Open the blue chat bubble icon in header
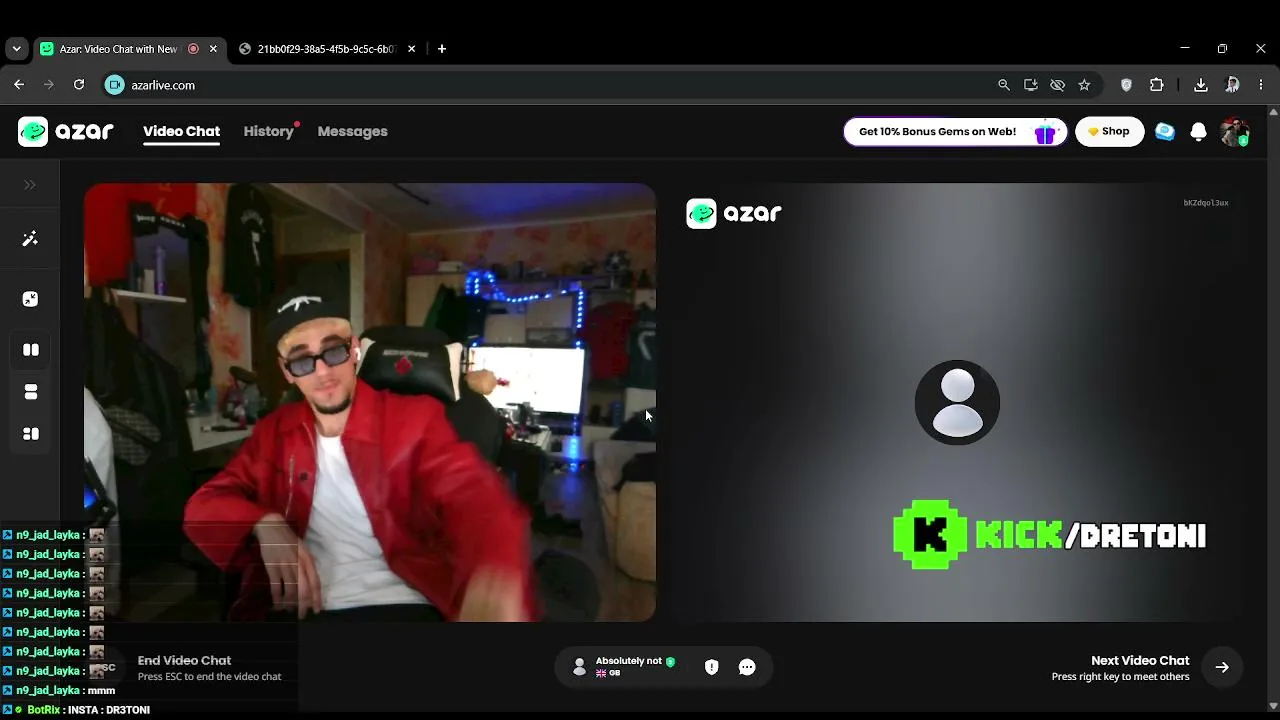Image resolution: width=1280 pixels, height=720 pixels. pyautogui.click(x=1165, y=132)
